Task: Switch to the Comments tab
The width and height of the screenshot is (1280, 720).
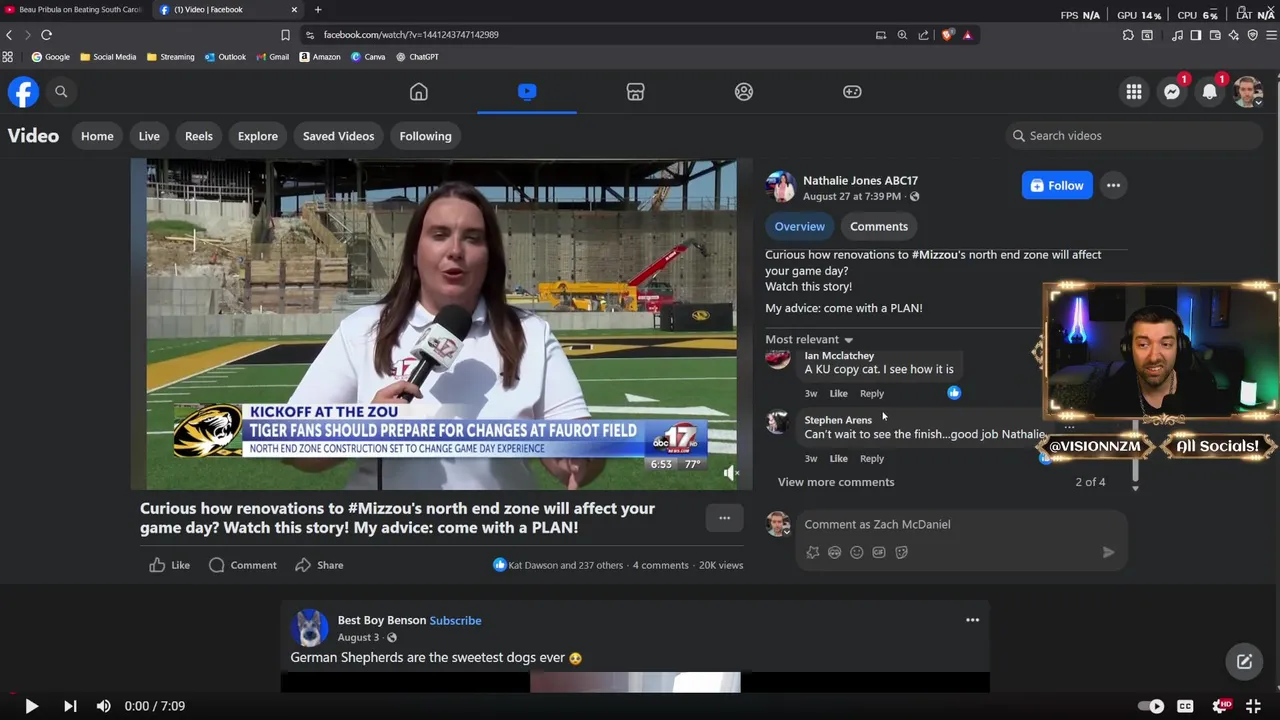Action: coord(879,227)
